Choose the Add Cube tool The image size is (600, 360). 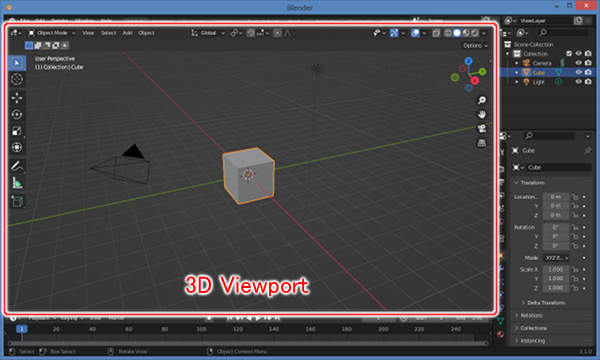17,201
